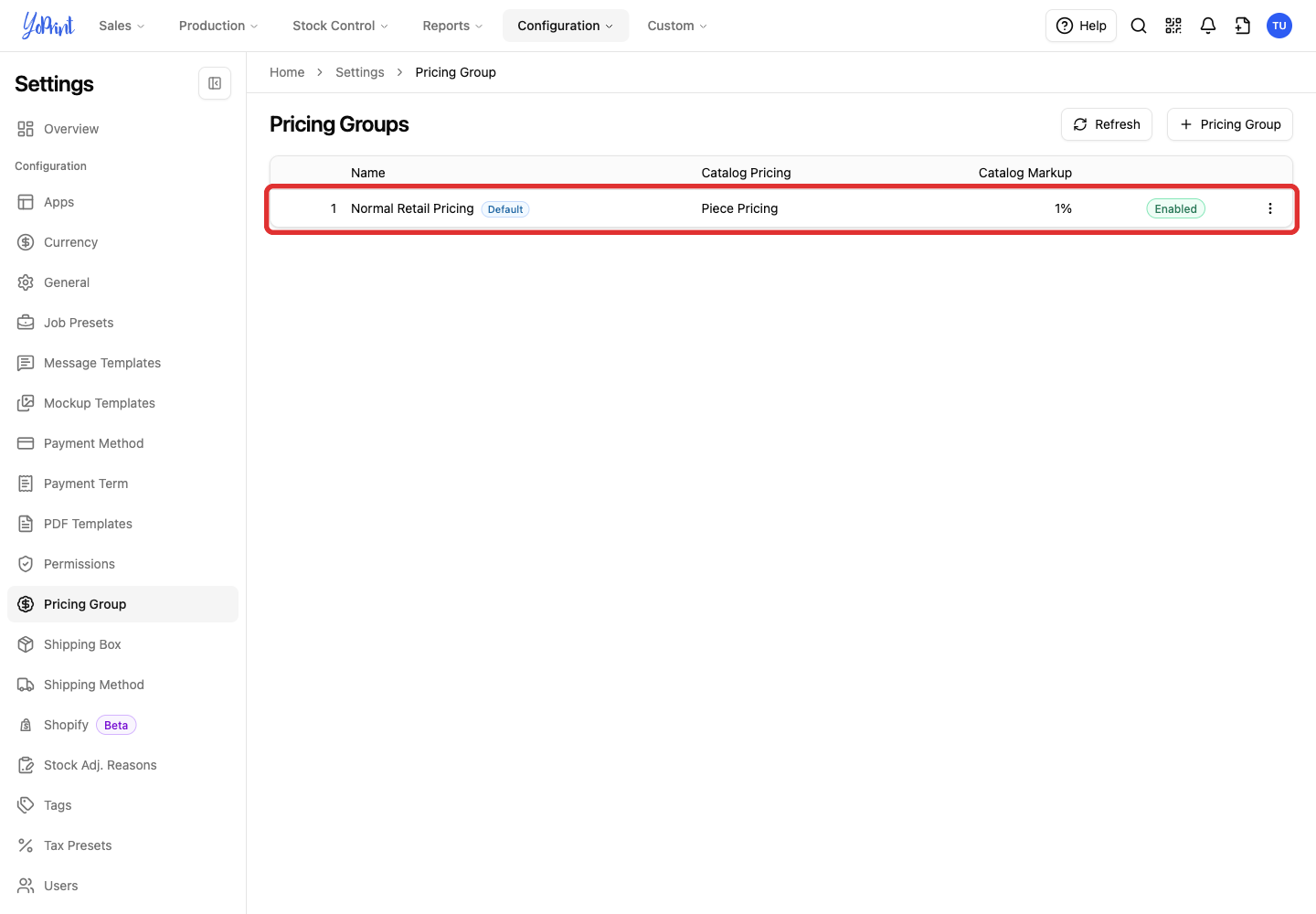Expand the Custom menu
The height and width of the screenshot is (914, 1316).
pos(677,26)
